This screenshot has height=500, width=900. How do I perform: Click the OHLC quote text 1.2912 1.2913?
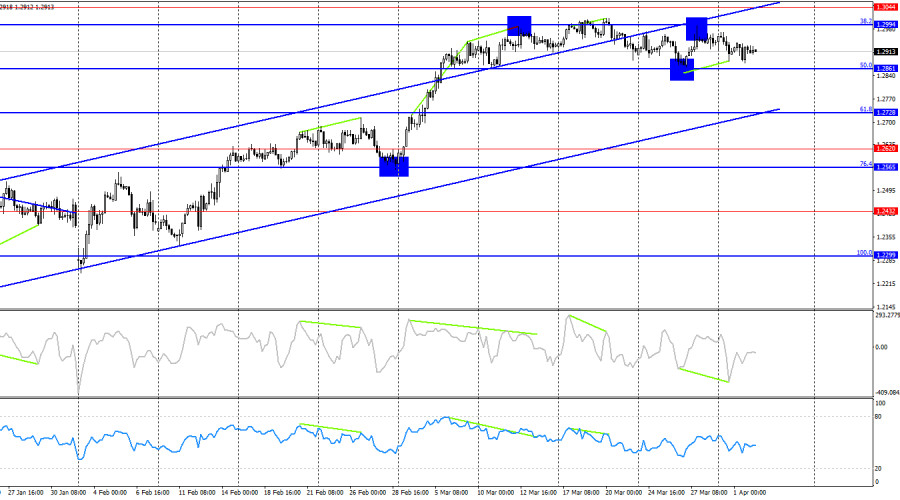[36, 7]
